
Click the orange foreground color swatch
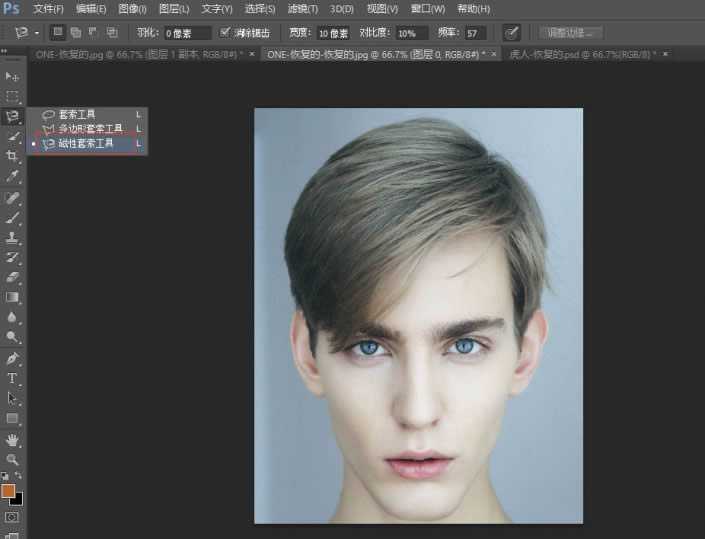[8, 491]
